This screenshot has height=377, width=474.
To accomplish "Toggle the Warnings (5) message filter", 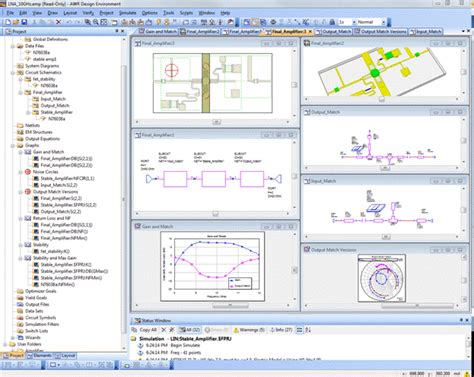I will (x=249, y=330).
